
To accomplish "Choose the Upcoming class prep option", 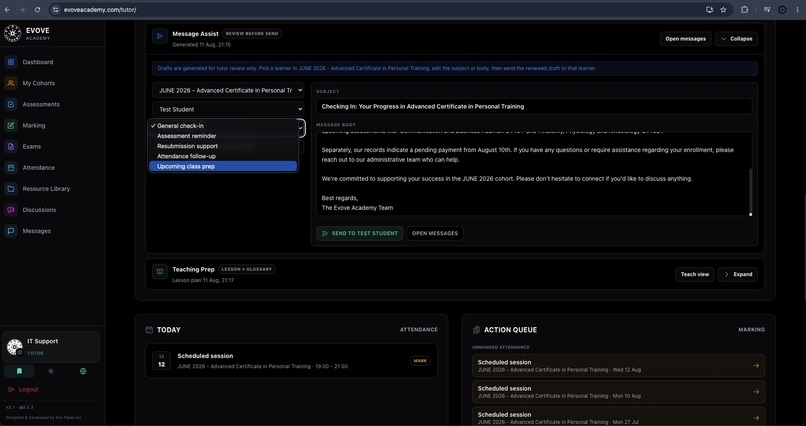I will [223, 166].
